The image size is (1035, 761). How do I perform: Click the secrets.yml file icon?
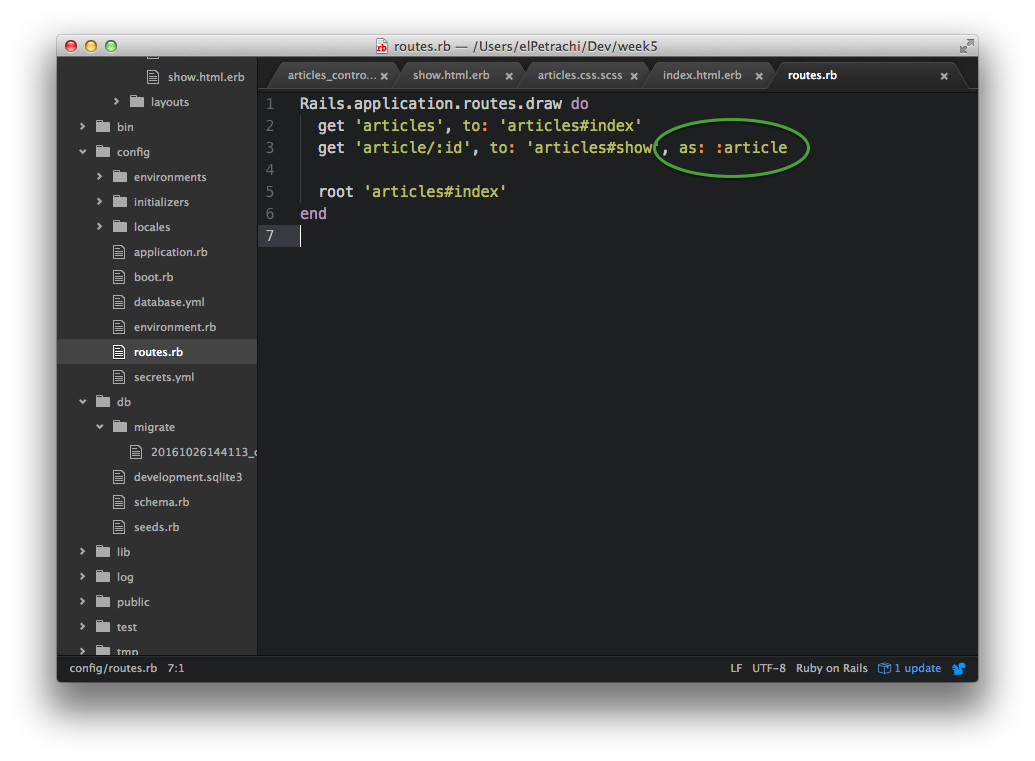point(119,377)
